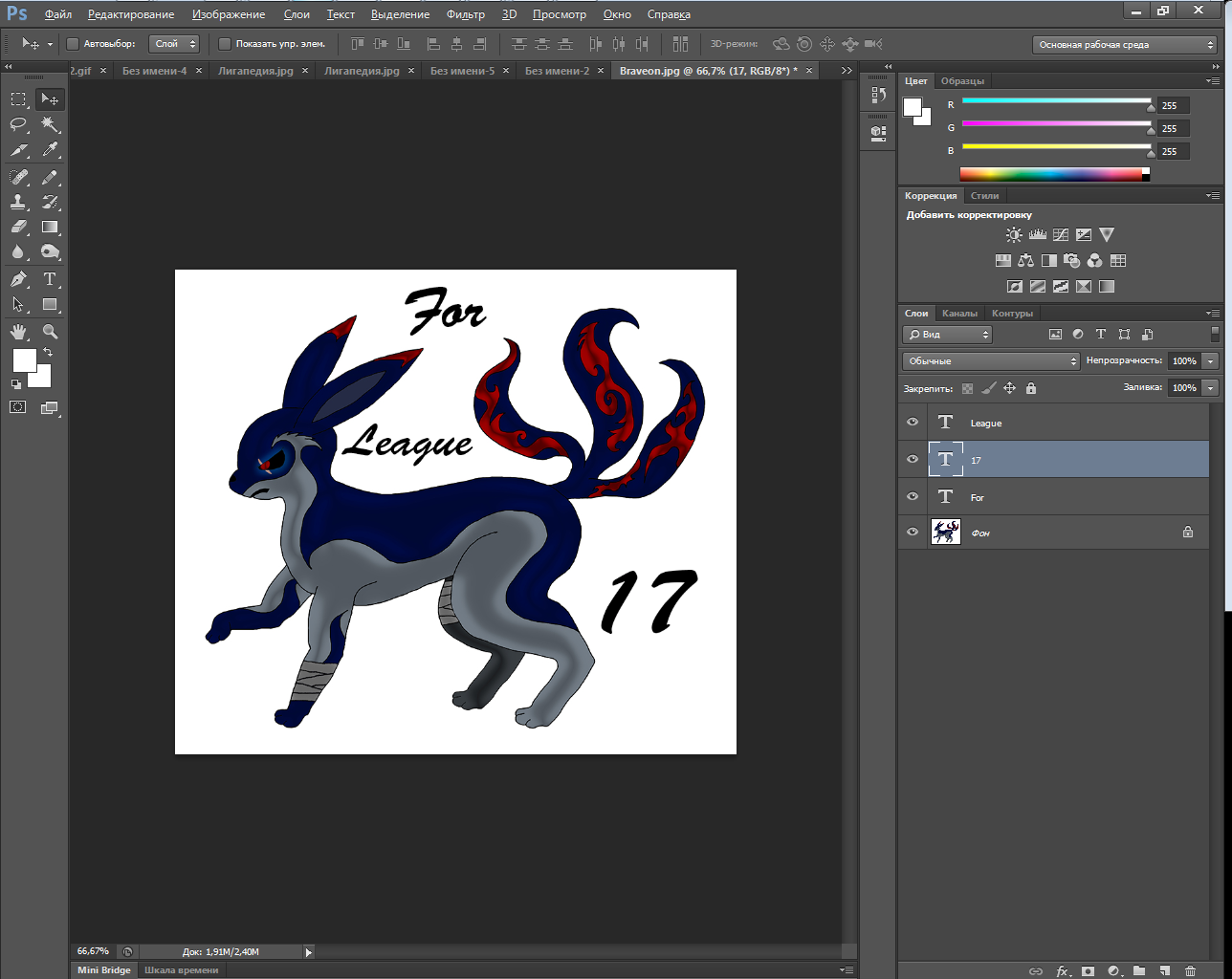Open the Изображение menu

229,14
